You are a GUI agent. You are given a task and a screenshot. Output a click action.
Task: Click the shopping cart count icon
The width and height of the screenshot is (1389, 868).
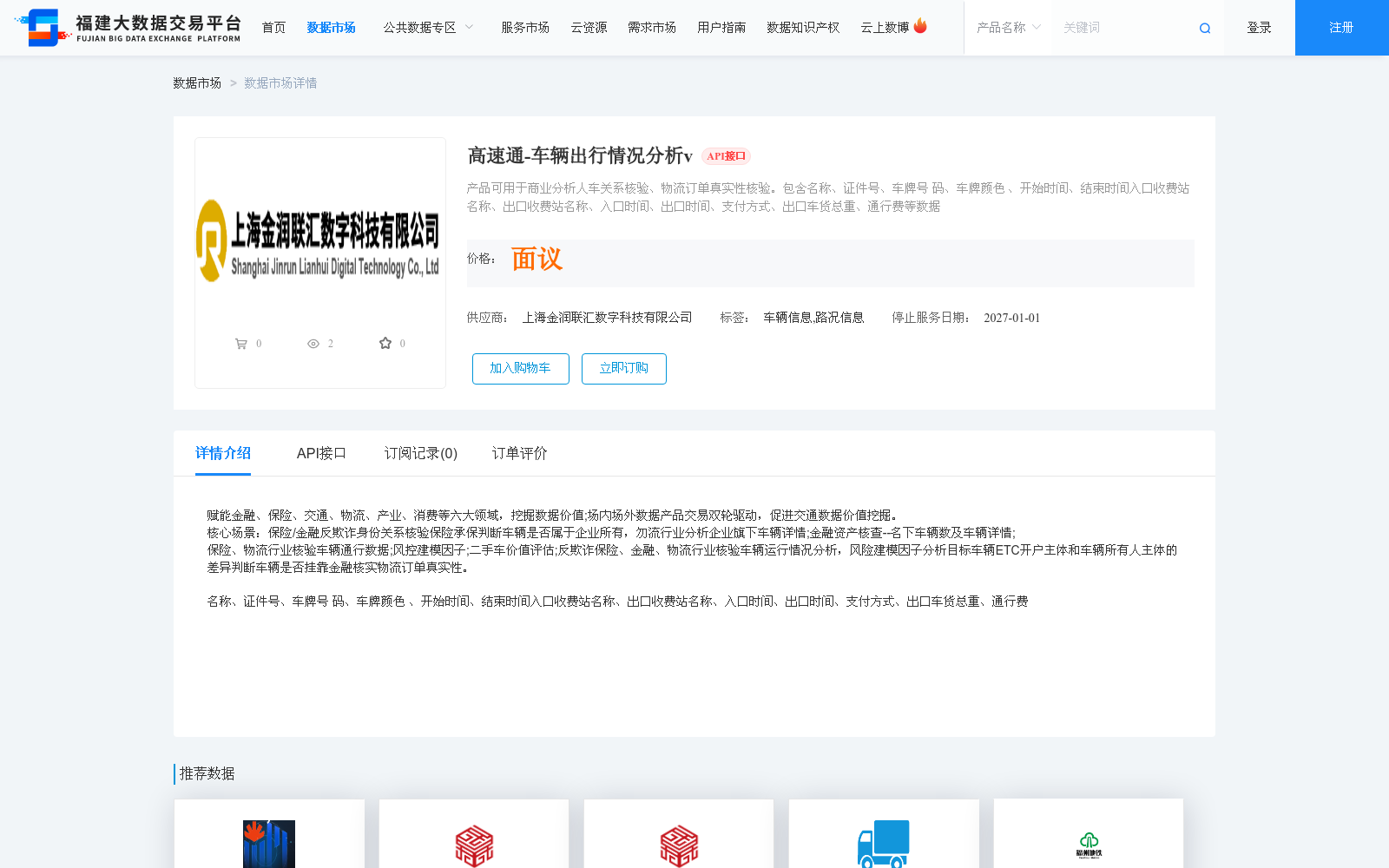click(x=241, y=344)
